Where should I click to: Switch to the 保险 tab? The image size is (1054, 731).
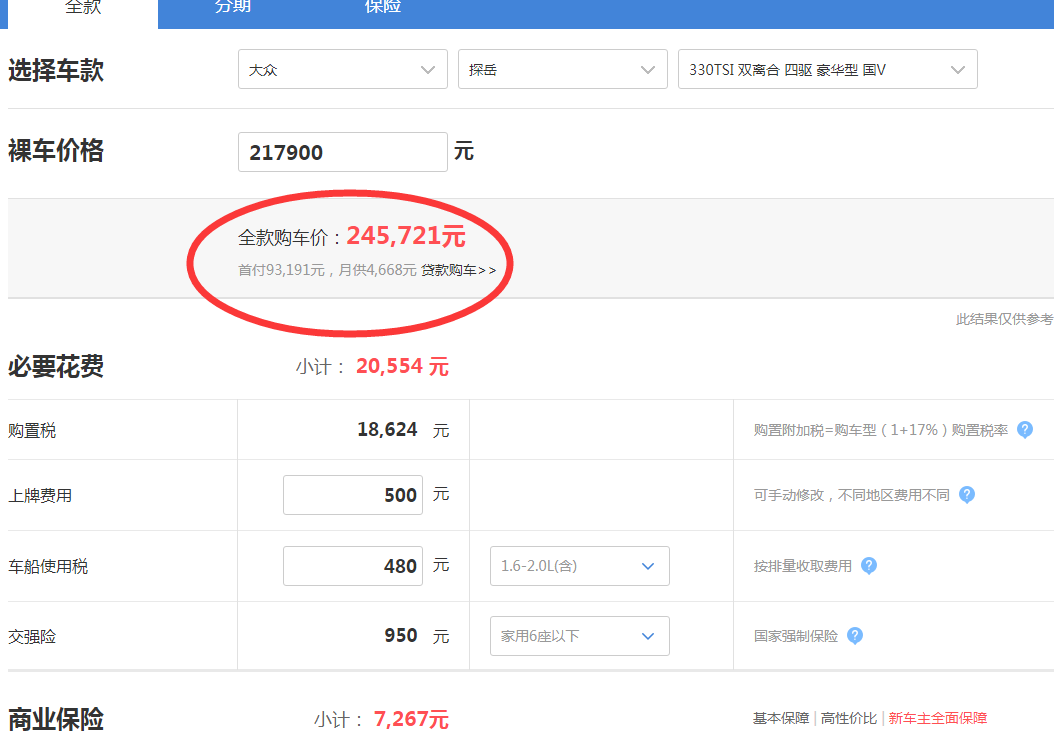383,8
